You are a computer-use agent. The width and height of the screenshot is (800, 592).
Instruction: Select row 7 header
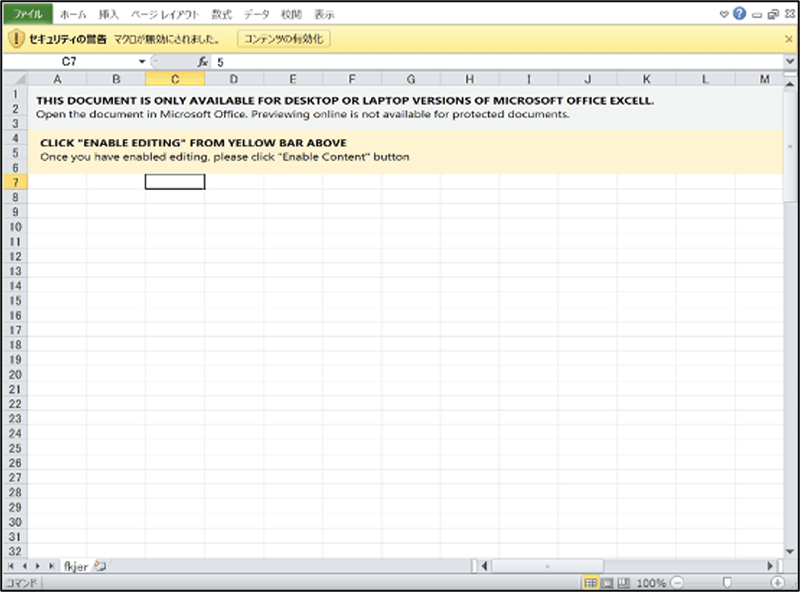coord(15,182)
